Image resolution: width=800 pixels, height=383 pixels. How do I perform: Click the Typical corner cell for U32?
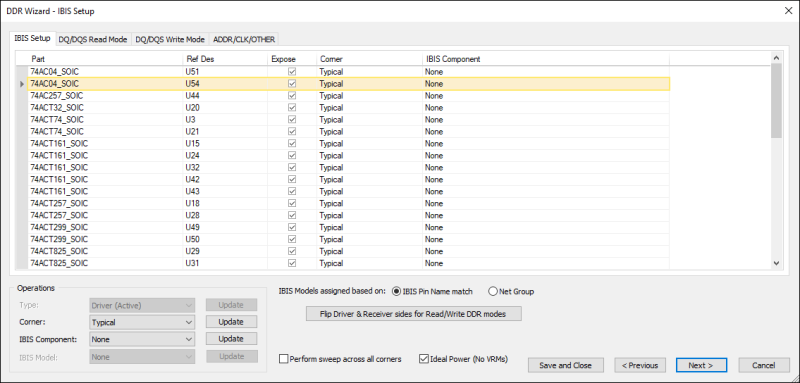pos(369,168)
